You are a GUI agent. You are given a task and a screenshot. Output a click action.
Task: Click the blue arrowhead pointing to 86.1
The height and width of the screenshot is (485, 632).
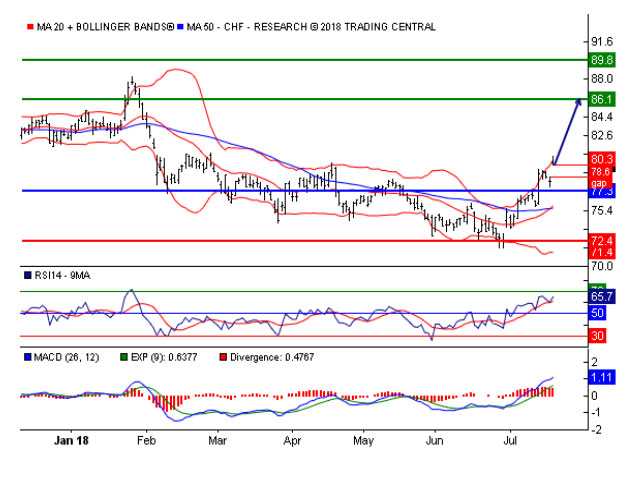click(578, 103)
